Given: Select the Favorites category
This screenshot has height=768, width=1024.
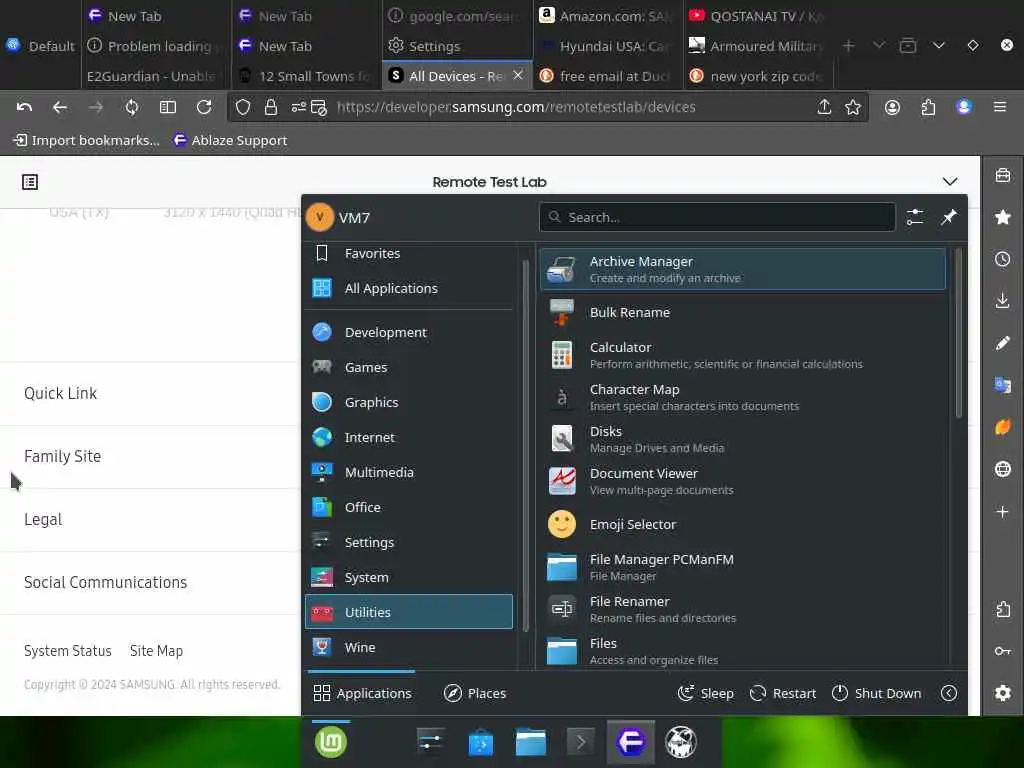Looking at the screenshot, I should pyautogui.click(x=409, y=253).
